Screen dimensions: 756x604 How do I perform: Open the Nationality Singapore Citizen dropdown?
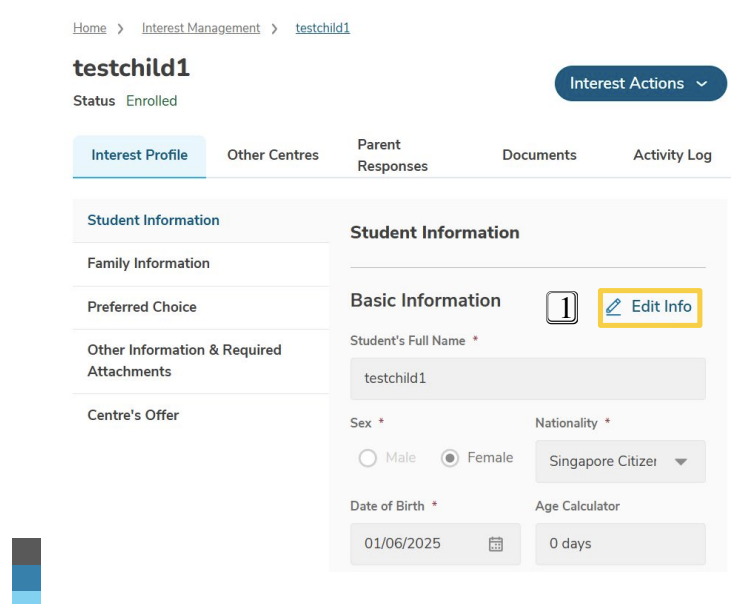click(621, 461)
